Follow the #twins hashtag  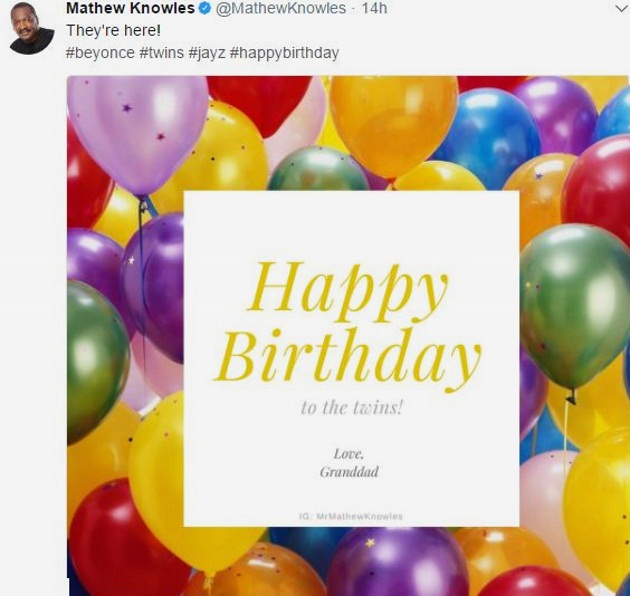[x=162, y=53]
